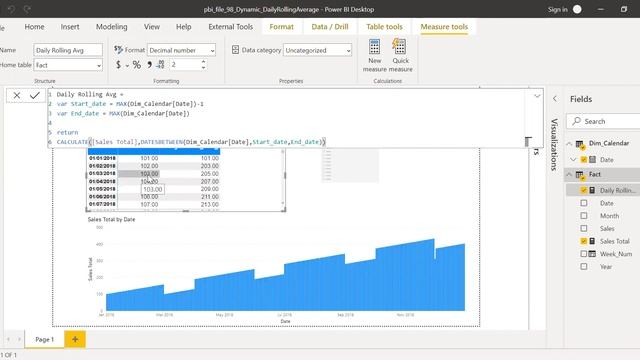Click the search magnifier icon in Fields
Viewport: 640px width, 360px height.
(x=576, y=121)
